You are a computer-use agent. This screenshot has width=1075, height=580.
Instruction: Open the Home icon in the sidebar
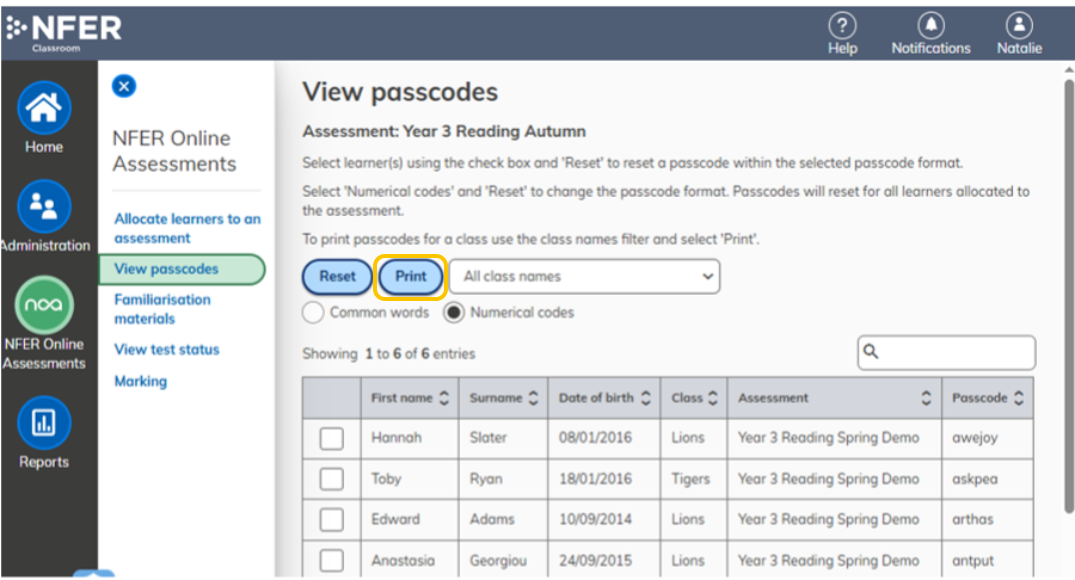pos(44,108)
